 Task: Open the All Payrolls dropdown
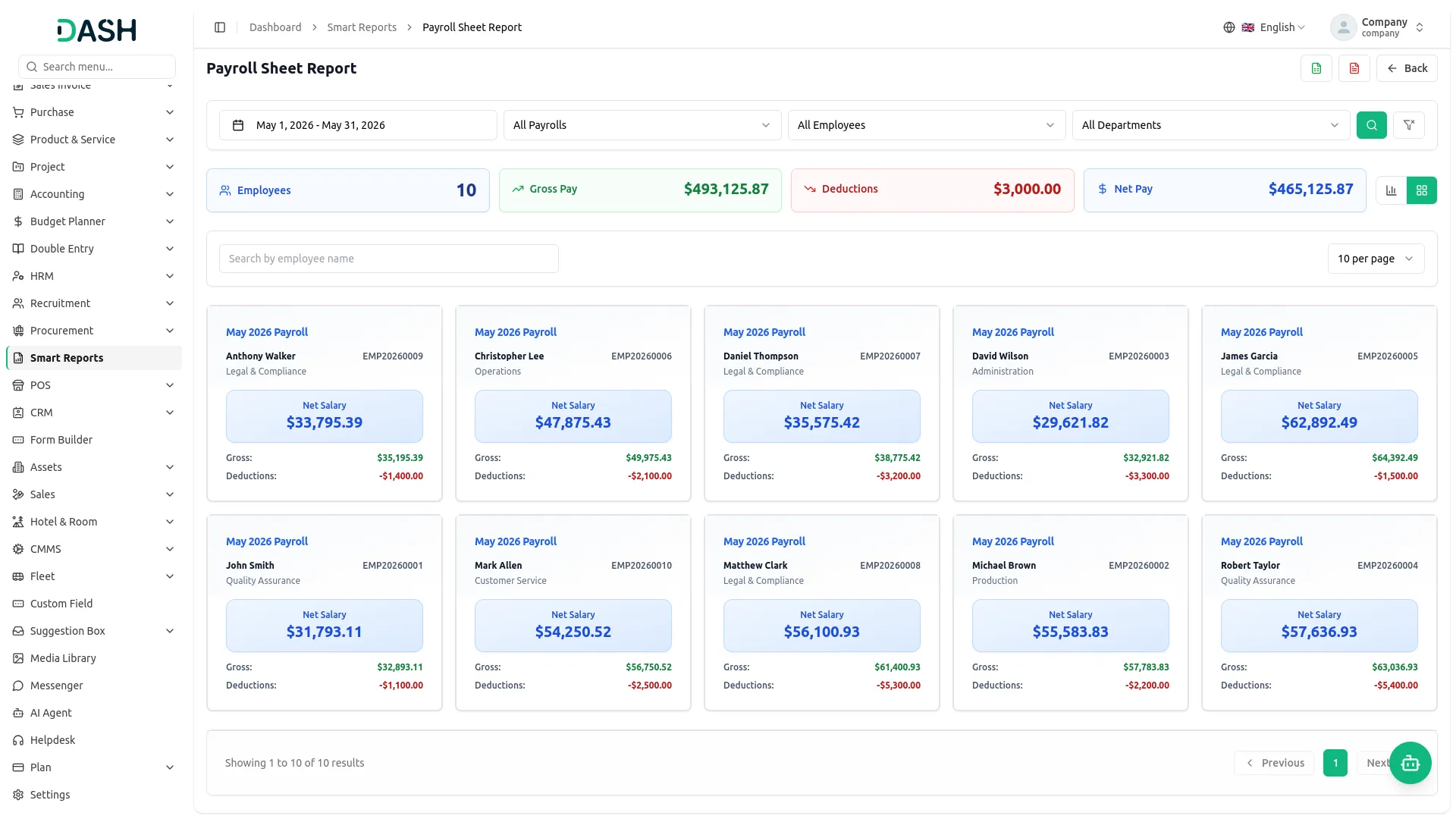coord(642,125)
